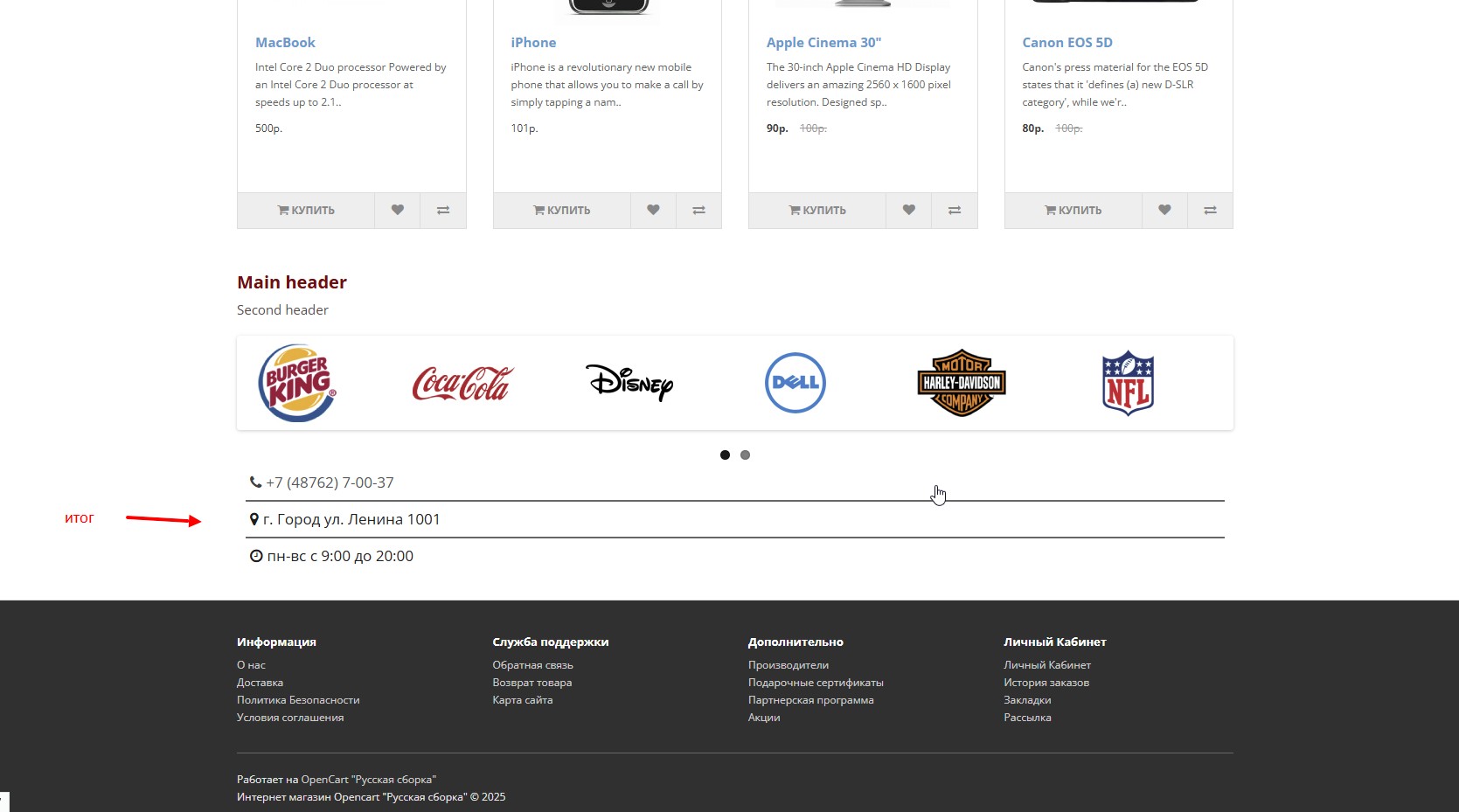This screenshot has width=1459, height=812.
Task: Open Личный Кабинет footer link
Action: pos(1047,665)
